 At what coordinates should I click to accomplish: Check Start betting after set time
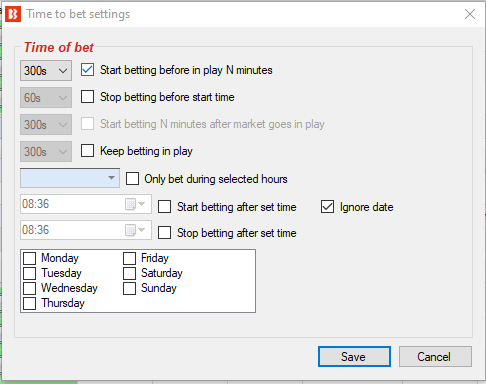pyautogui.click(x=164, y=207)
